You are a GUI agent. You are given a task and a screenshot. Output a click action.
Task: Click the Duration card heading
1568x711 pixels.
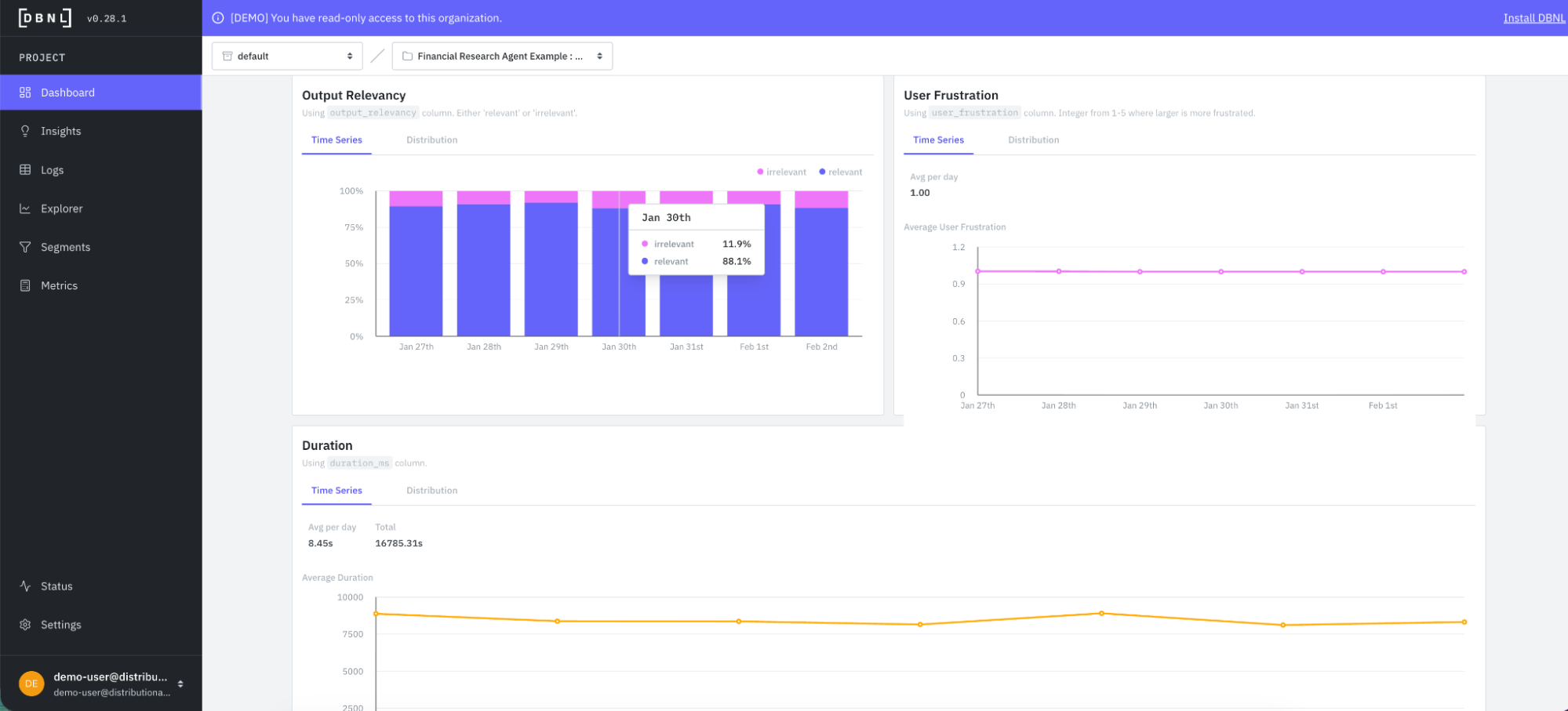click(327, 445)
